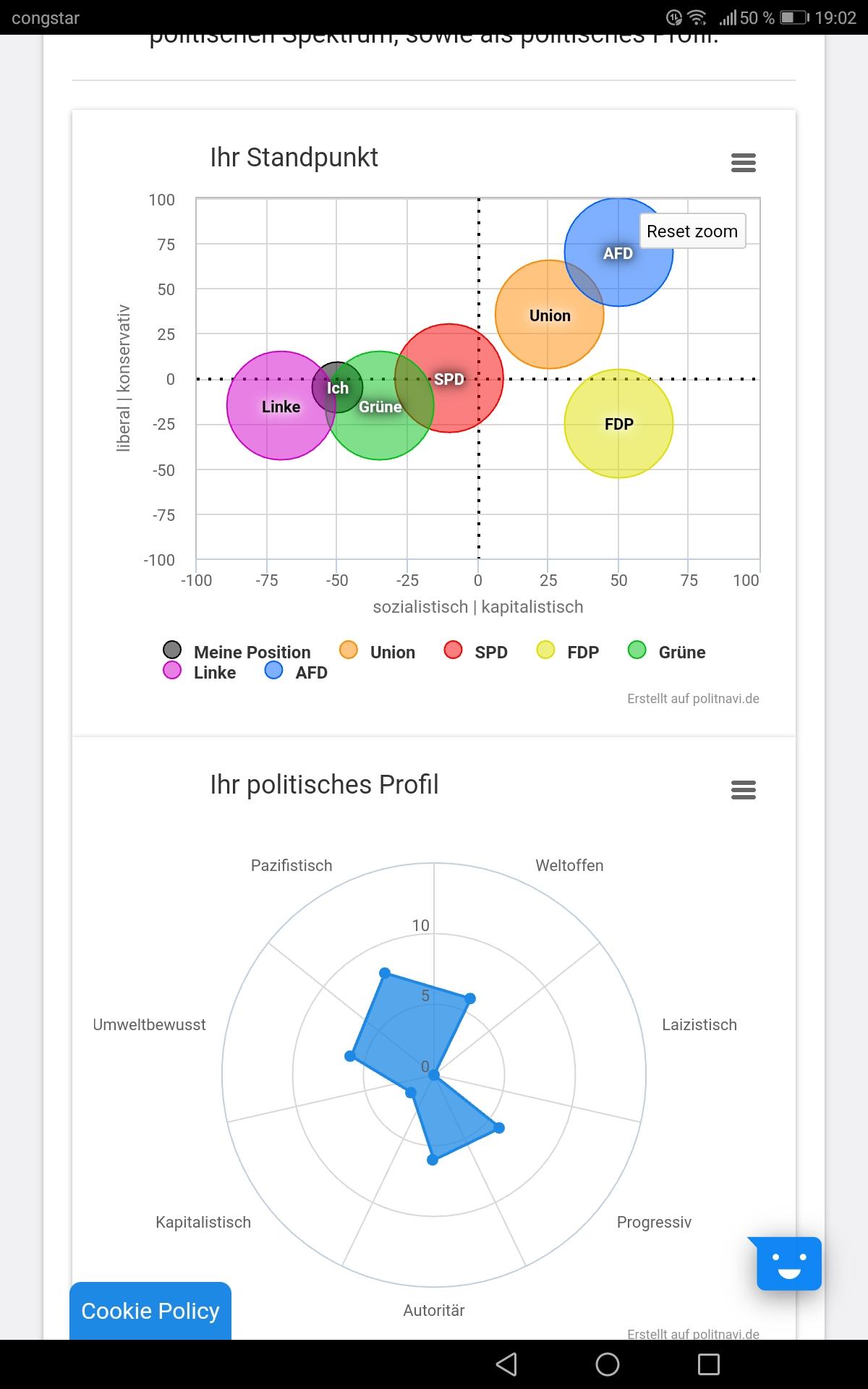Image resolution: width=868 pixels, height=1389 pixels.
Task: Toggle the FDP legend series visibility
Action: coord(568,651)
